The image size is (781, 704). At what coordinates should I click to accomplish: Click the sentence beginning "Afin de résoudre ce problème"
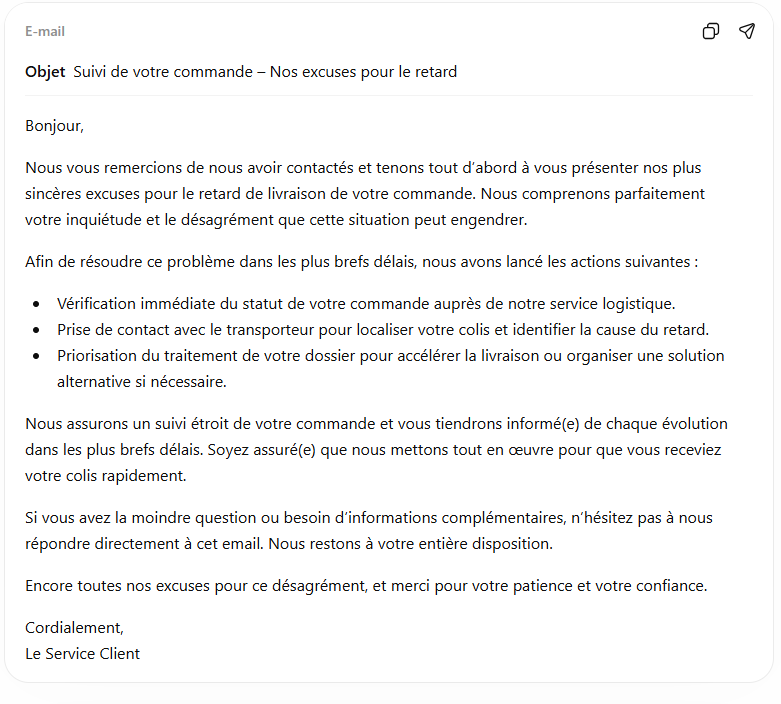(x=361, y=262)
